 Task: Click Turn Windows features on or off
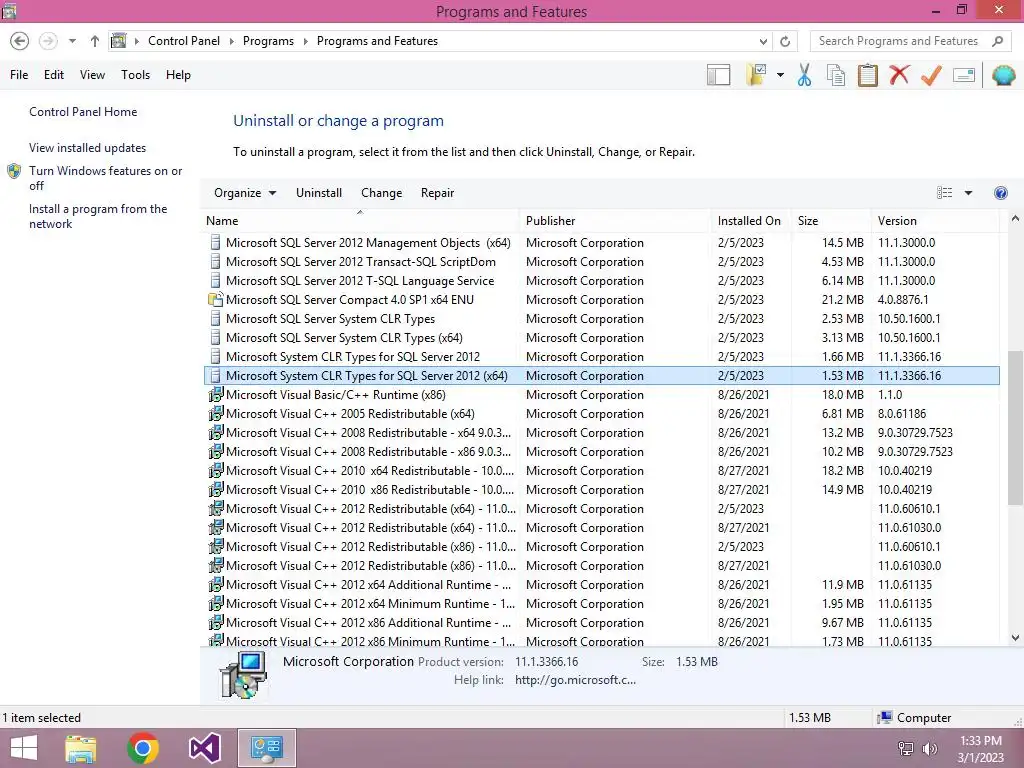pyautogui.click(x=105, y=178)
